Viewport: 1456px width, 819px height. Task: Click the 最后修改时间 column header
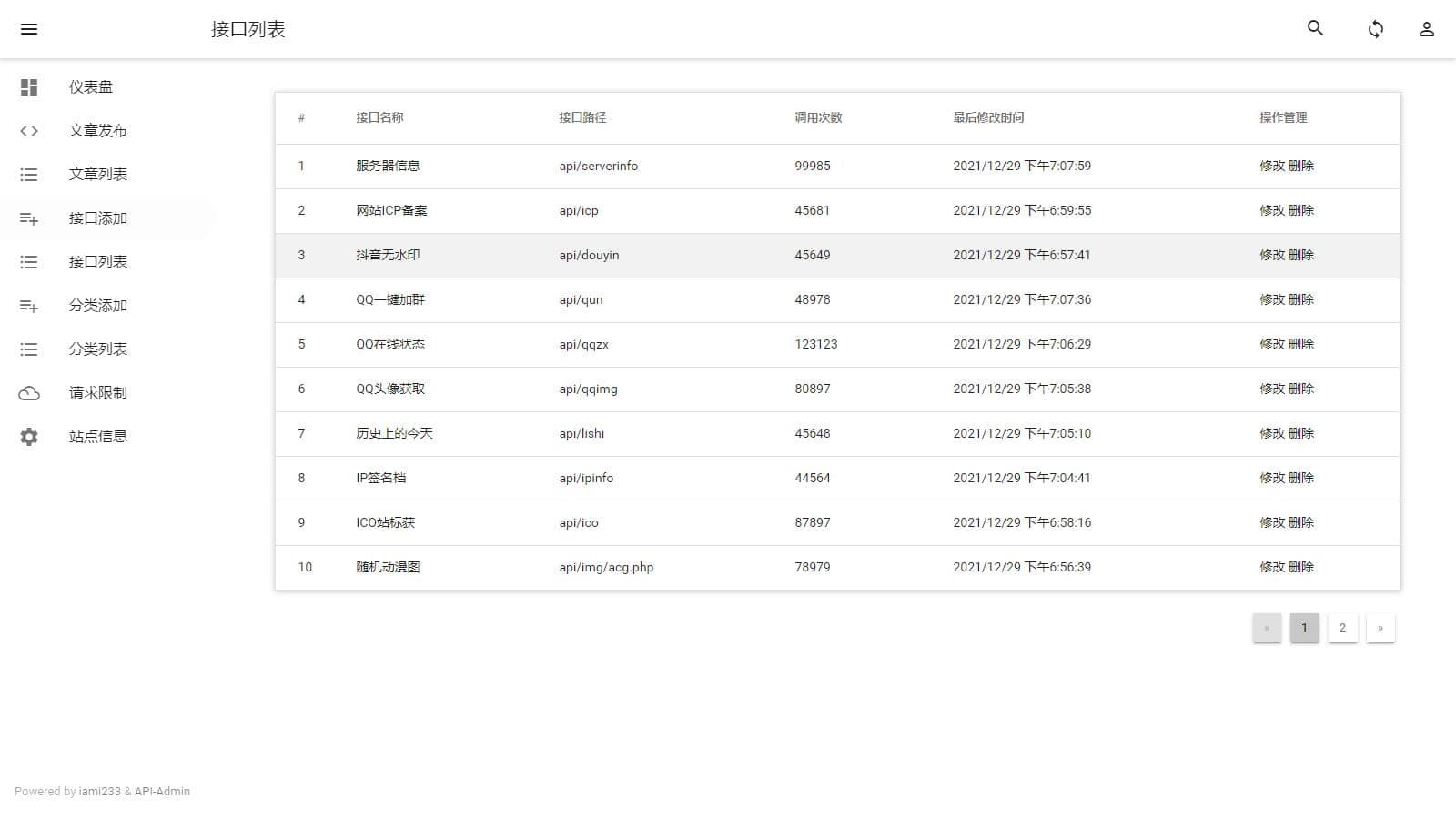pyautogui.click(x=988, y=117)
